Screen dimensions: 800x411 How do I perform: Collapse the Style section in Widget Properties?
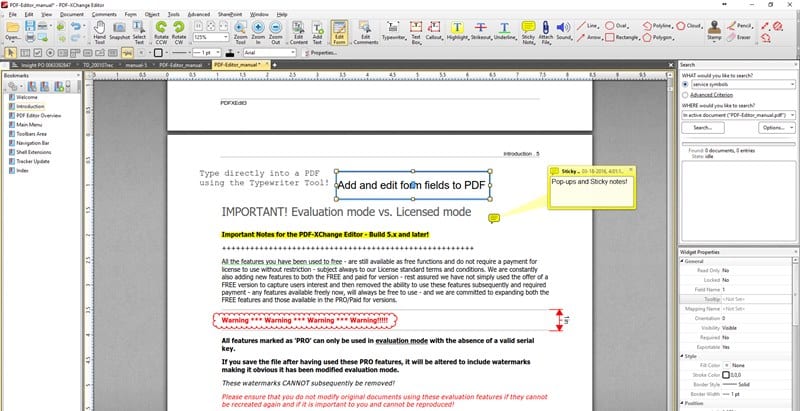(x=683, y=356)
